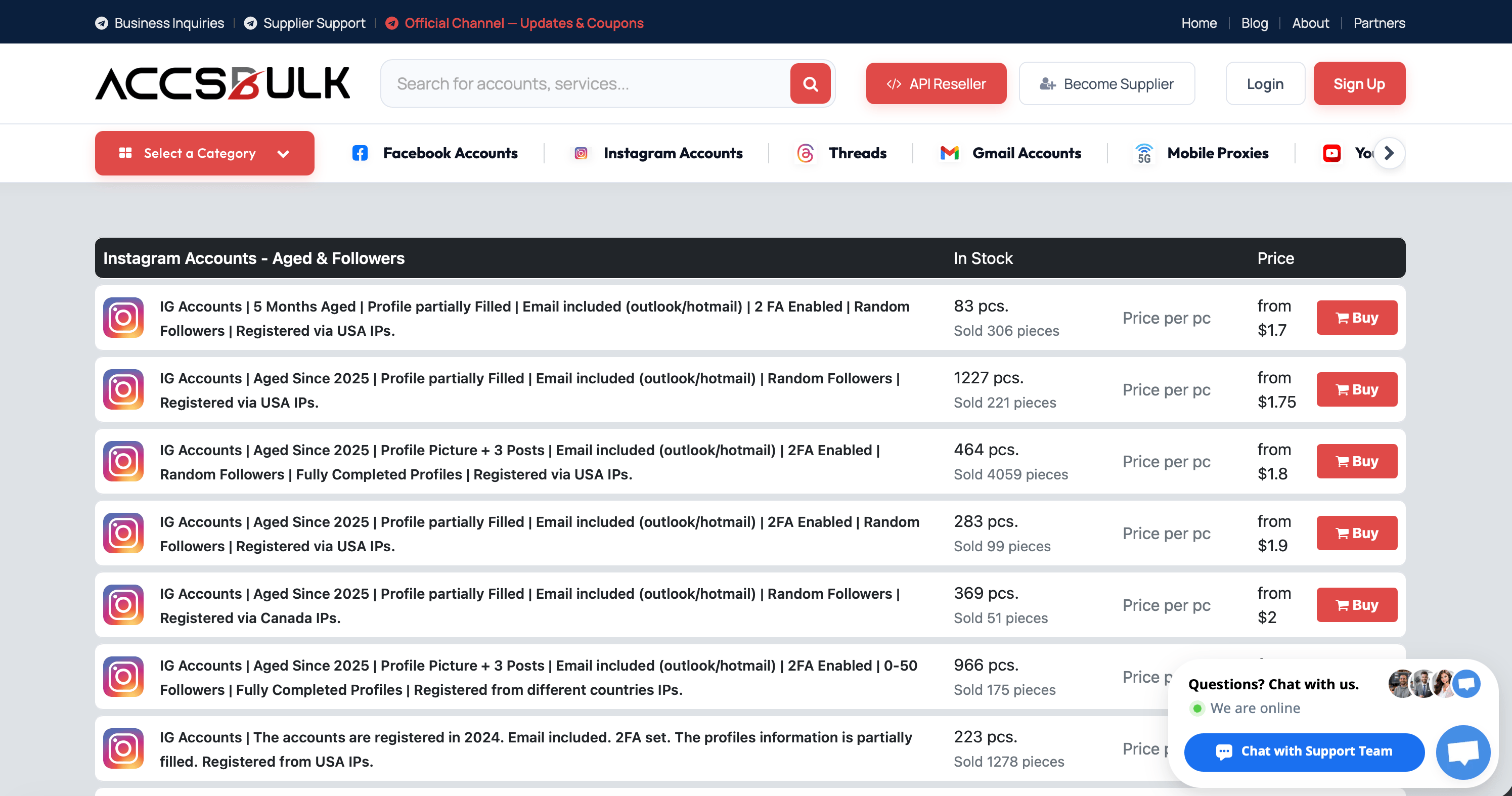This screenshot has width=1512, height=796.
Task: Click the "Sold 99 pieces" text
Action: 1002,546
